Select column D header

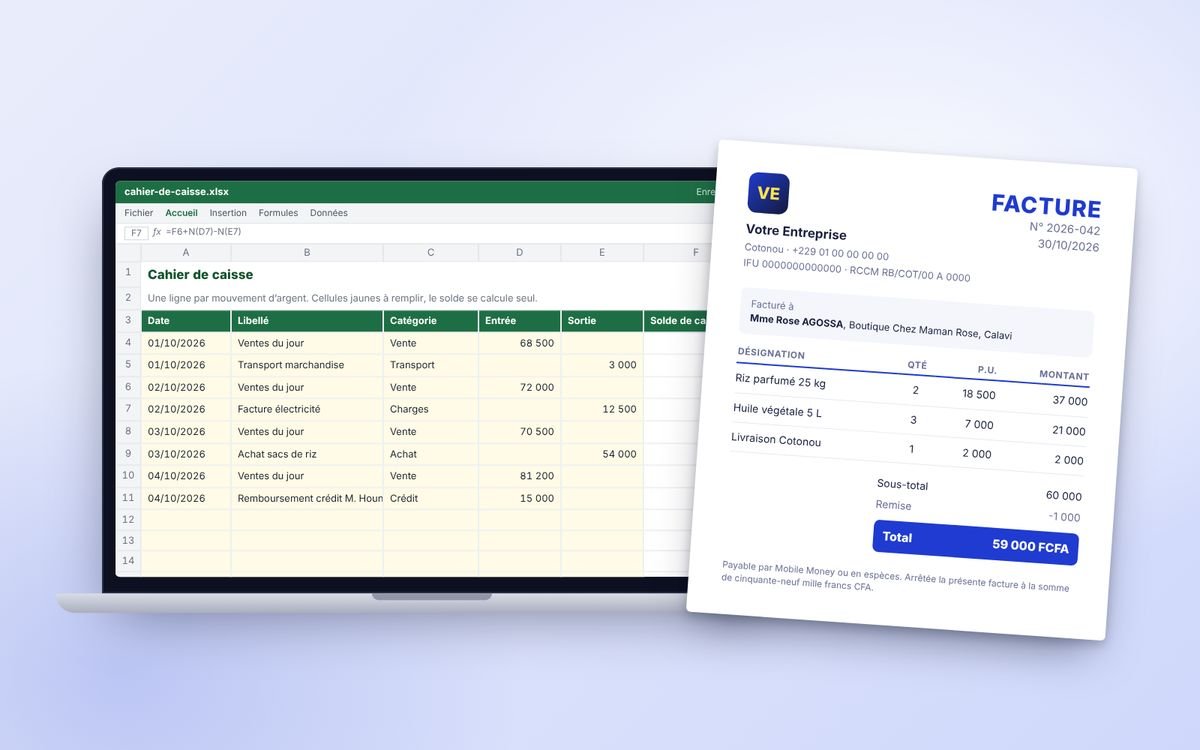(519, 253)
